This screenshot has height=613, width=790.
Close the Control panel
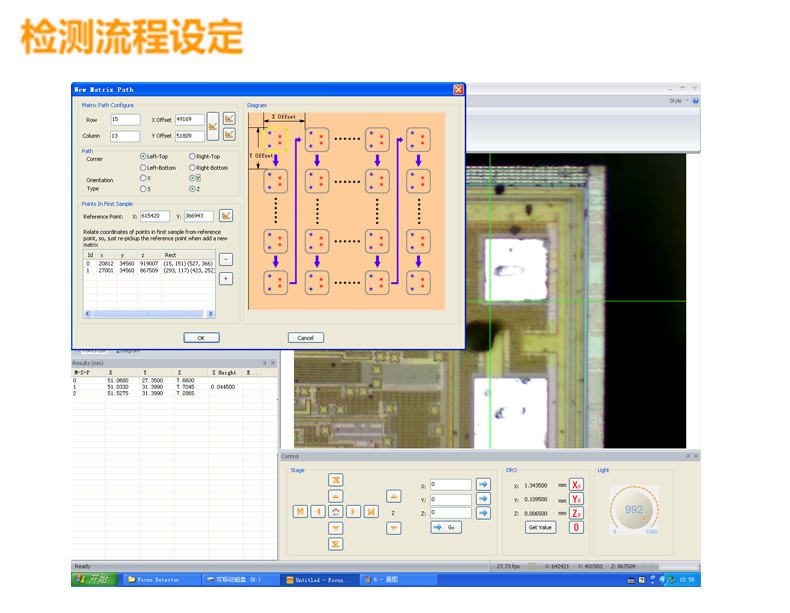tap(696, 456)
